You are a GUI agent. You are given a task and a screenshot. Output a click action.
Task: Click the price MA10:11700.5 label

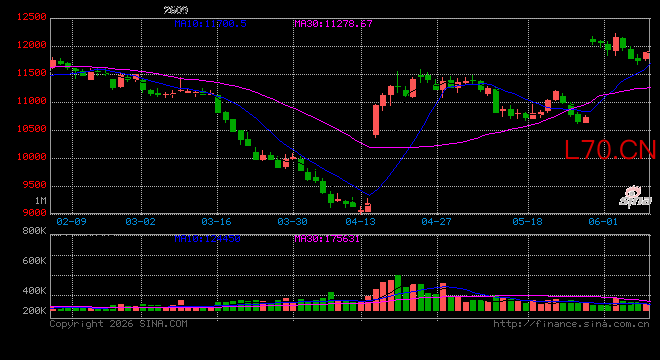(210, 24)
